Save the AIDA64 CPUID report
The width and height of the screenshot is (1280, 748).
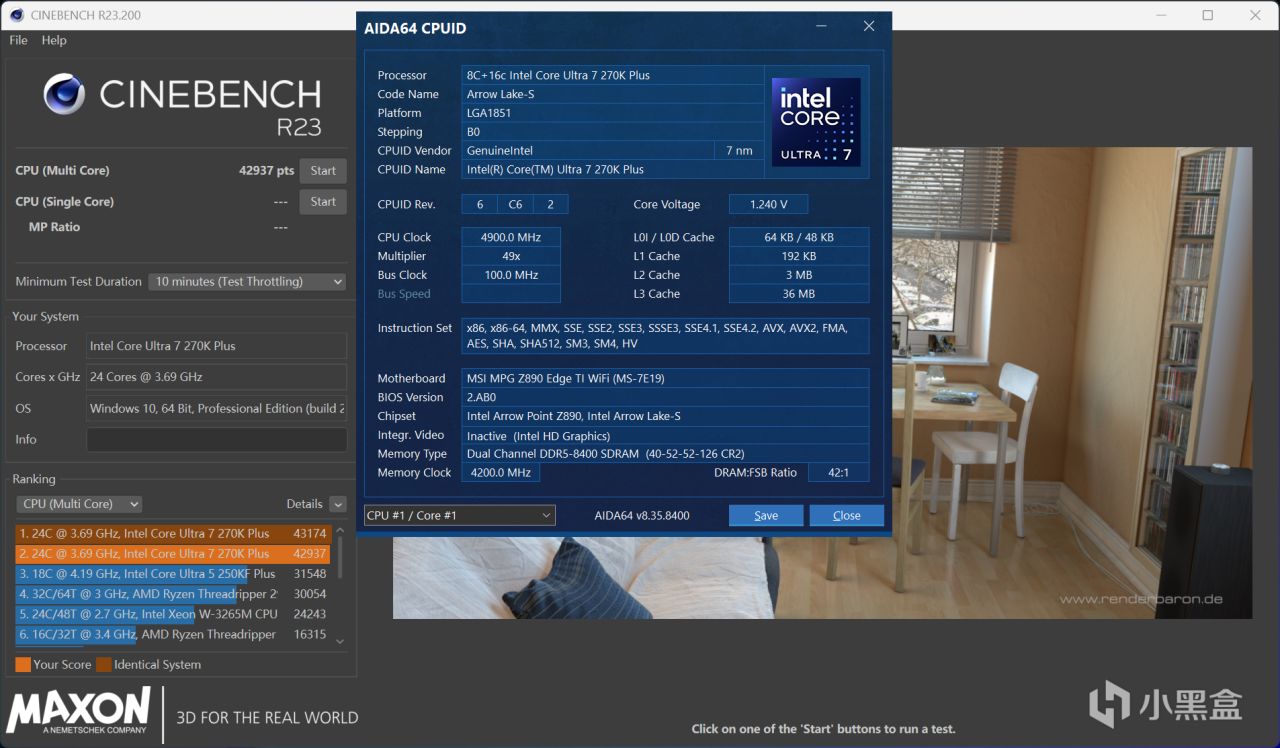coord(766,515)
